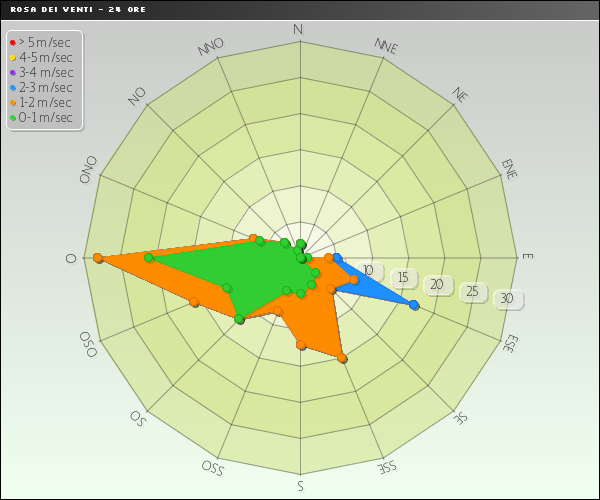Select the orange data point on west axis
This screenshot has width=600, height=500.
point(98,258)
